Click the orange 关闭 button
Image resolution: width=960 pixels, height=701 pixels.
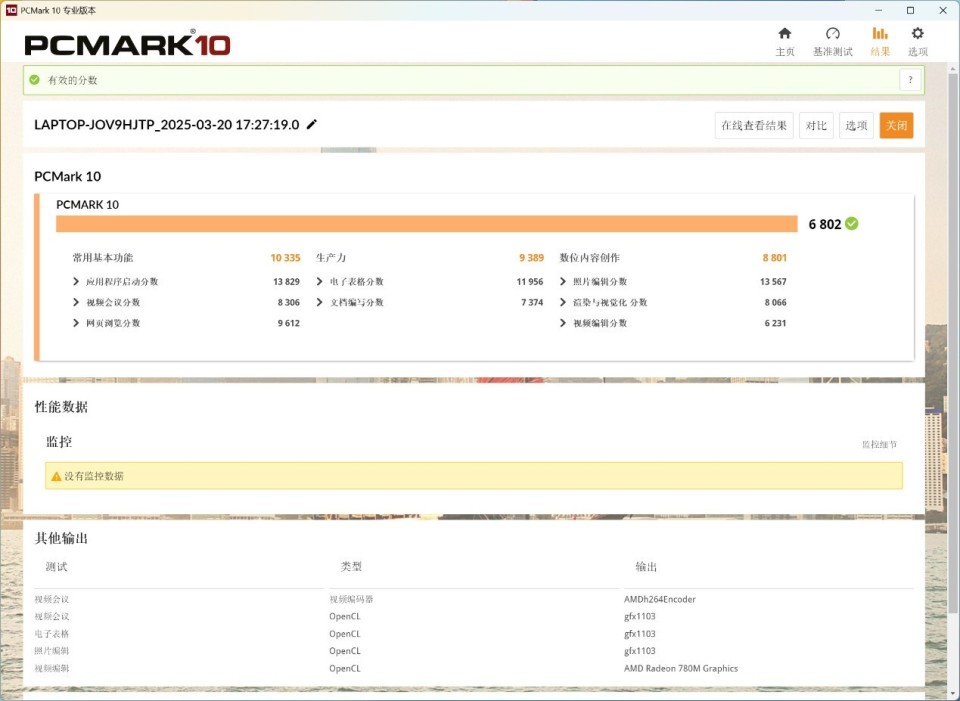[x=896, y=126]
